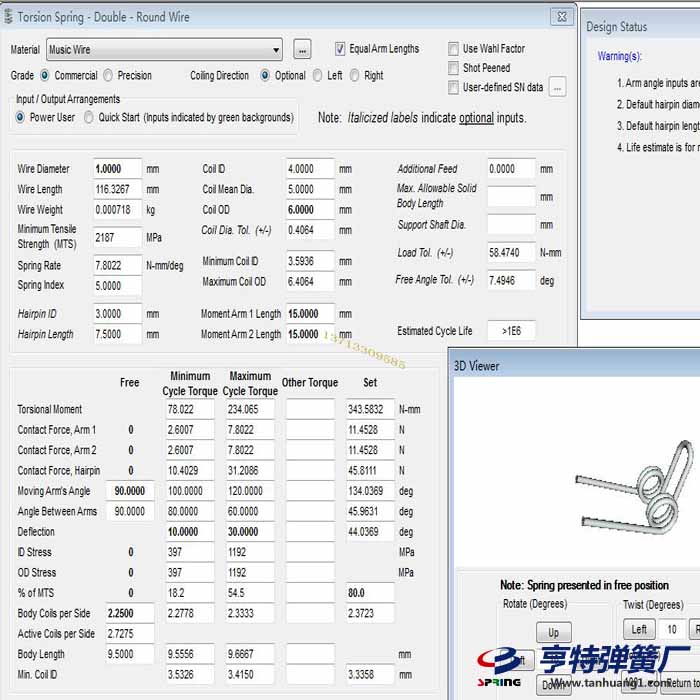The width and height of the screenshot is (700, 700).
Task: Click the Minimum Coil ID field
Action: tap(310, 261)
